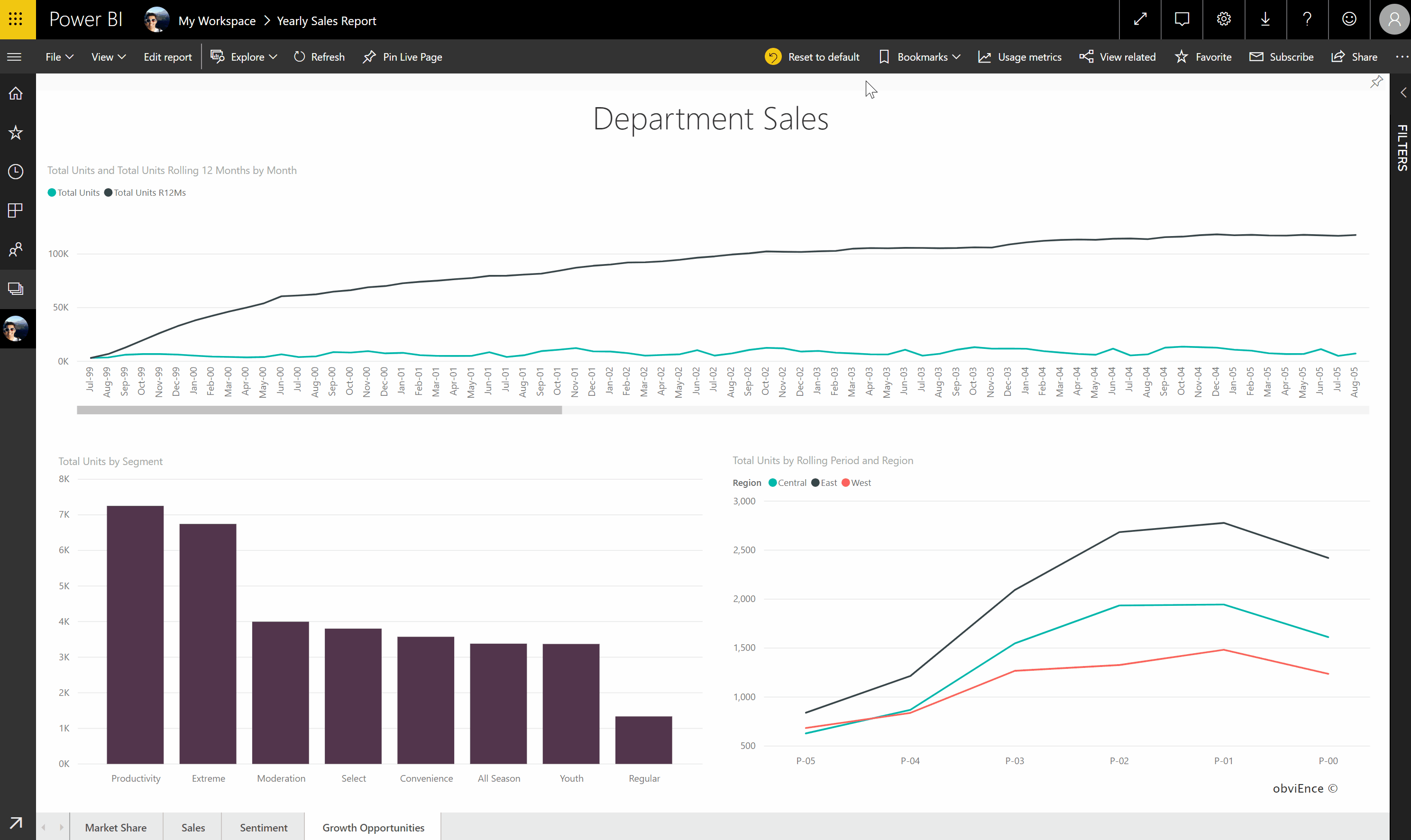1411x840 pixels.
Task: Open the settings gear
Action: click(1224, 19)
